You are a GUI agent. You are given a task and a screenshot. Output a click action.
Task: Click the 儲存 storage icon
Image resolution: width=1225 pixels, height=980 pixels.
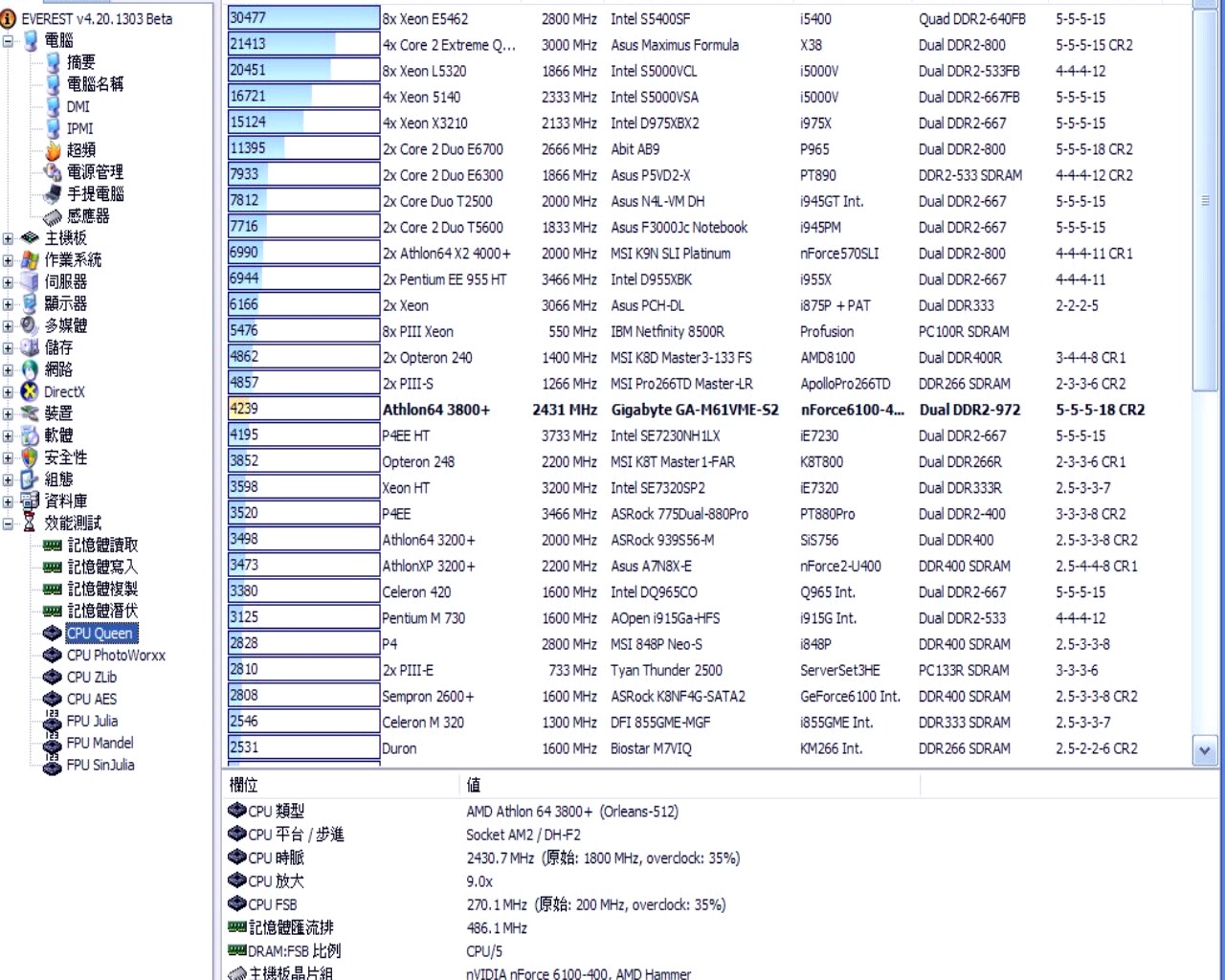(x=31, y=347)
